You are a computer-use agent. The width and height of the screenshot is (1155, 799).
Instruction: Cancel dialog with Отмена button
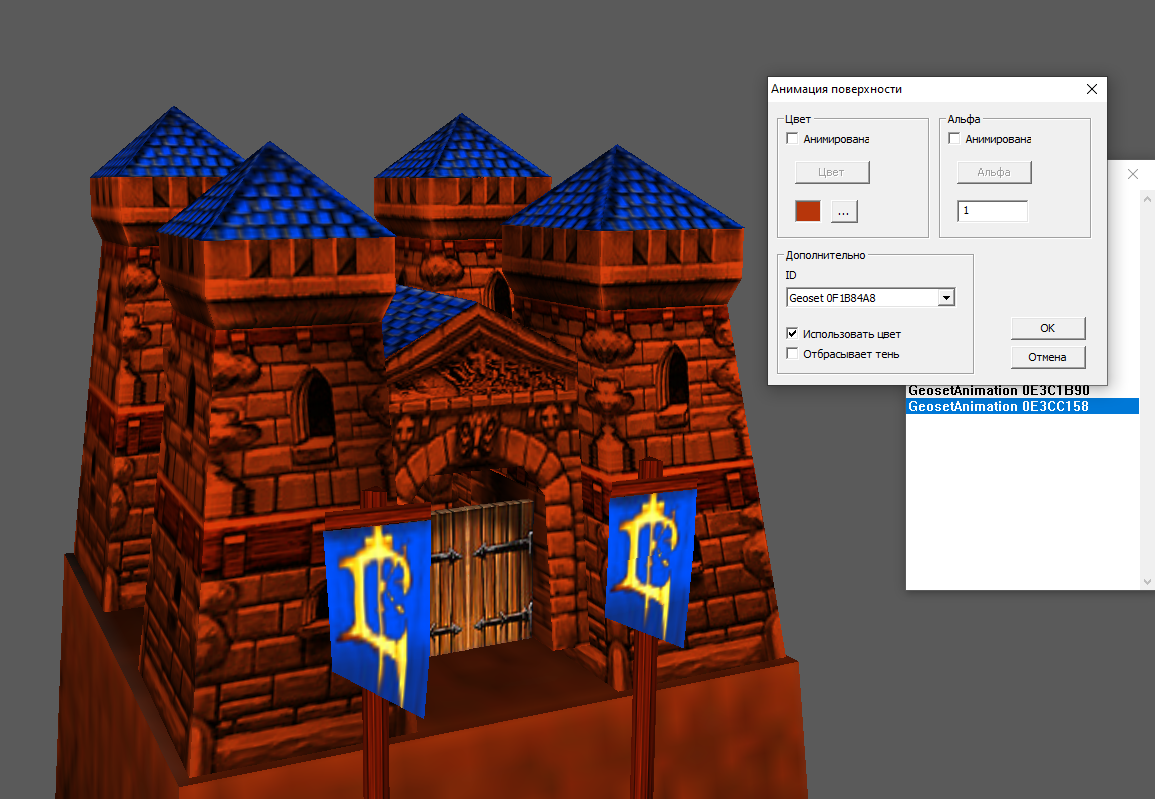1047,357
